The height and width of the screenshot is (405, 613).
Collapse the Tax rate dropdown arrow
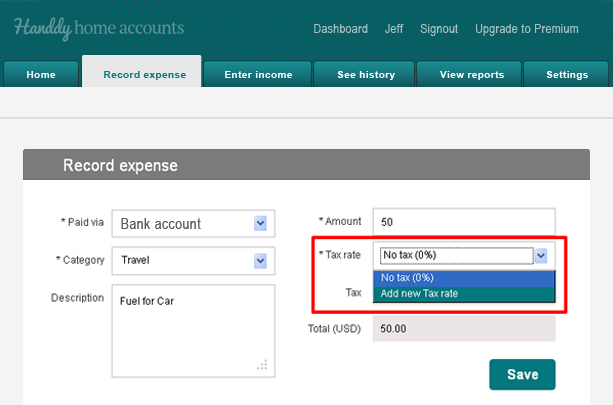click(x=541, y=256)
